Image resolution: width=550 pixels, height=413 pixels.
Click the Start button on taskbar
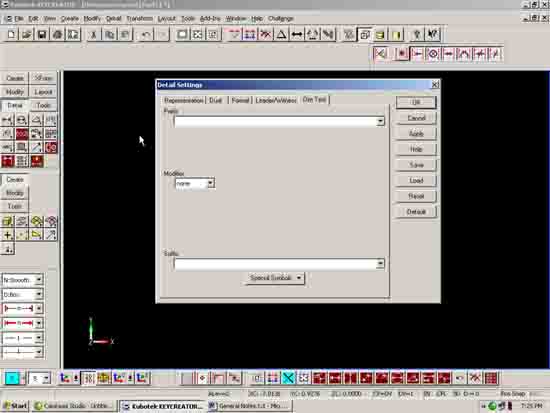[x=15, y=406]
